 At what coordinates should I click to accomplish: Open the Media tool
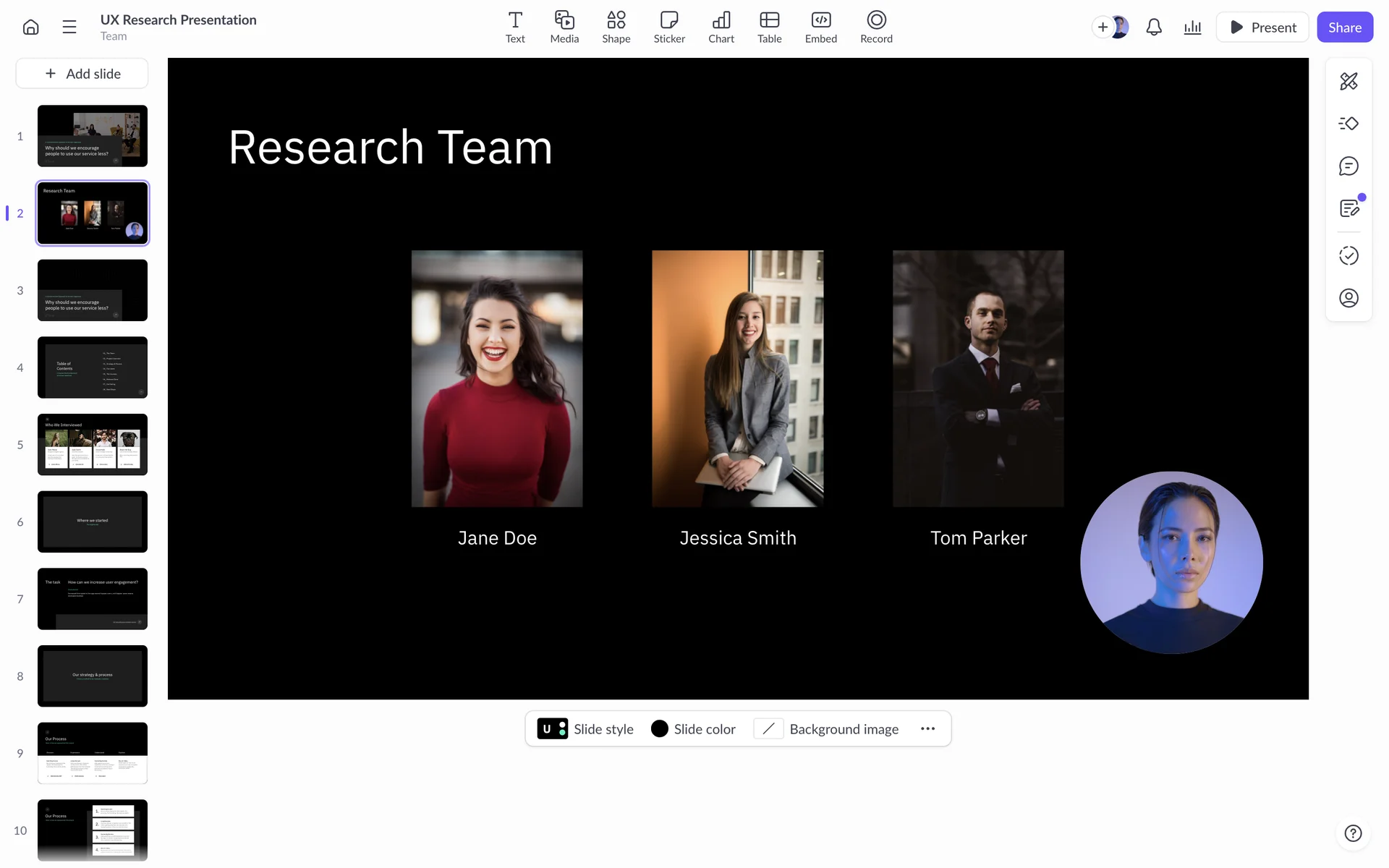coord(564,27)
